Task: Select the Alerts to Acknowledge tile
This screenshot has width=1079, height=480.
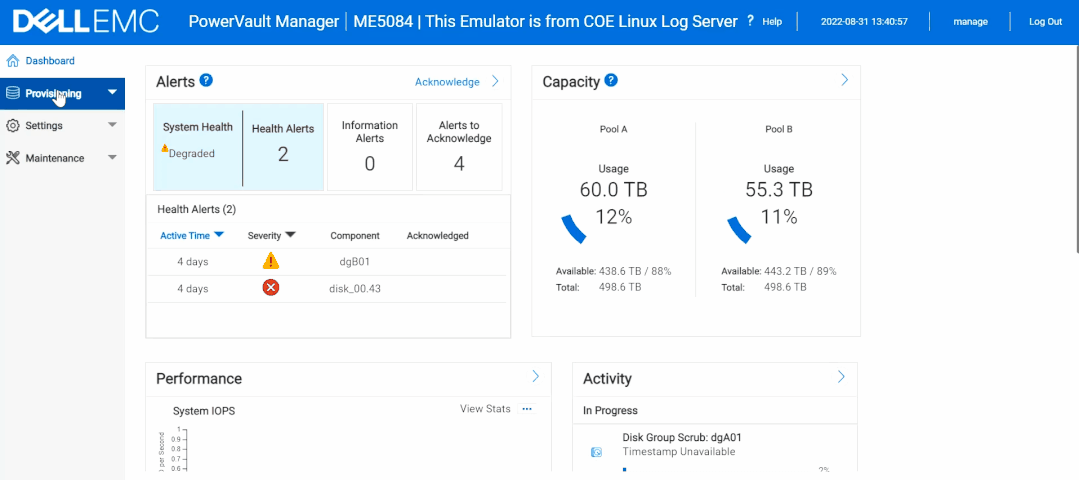Action: pyautogui.click(x=459, y=147)
